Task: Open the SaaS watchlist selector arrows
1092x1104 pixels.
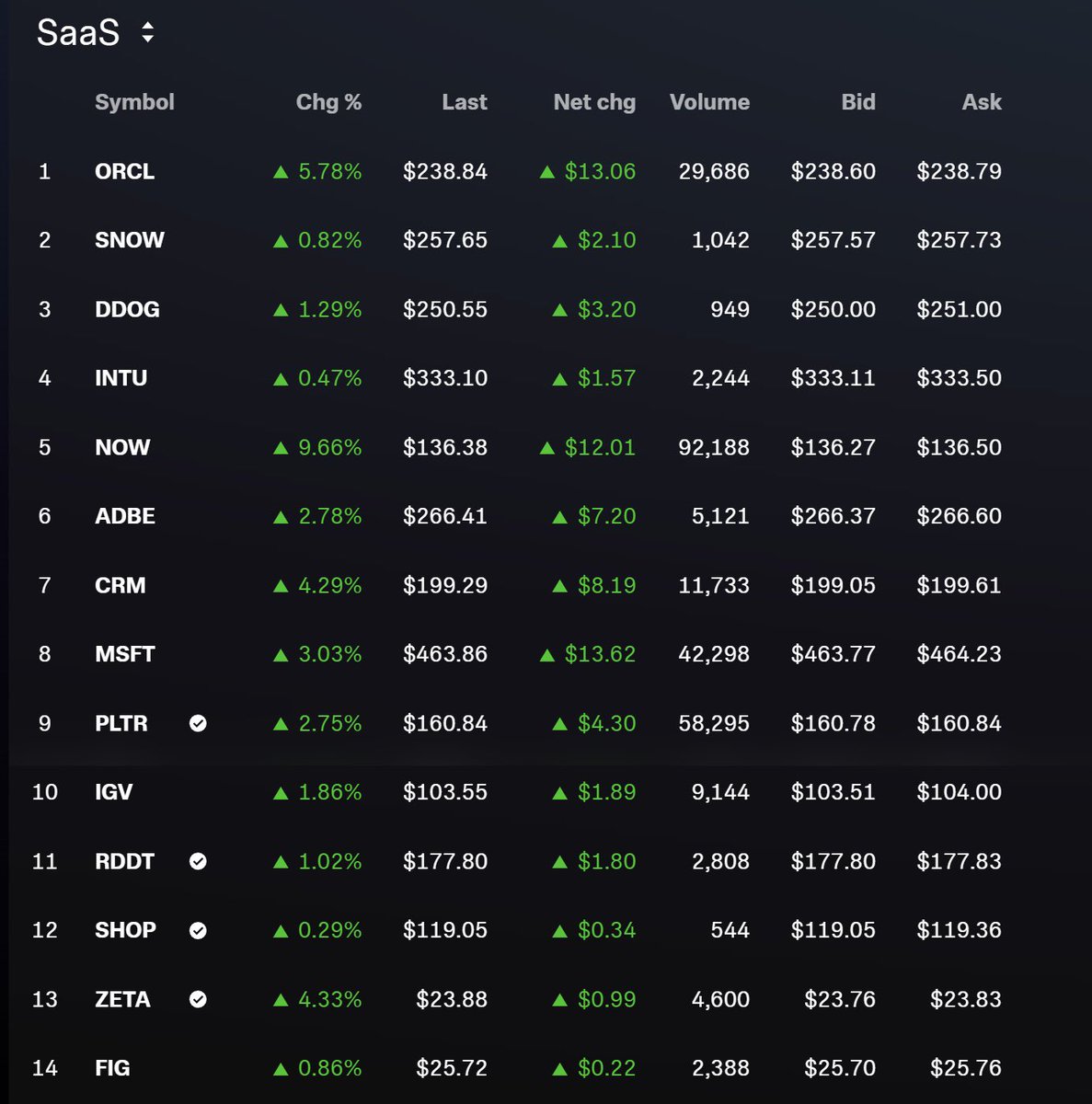Action: (x=147, y=33)
